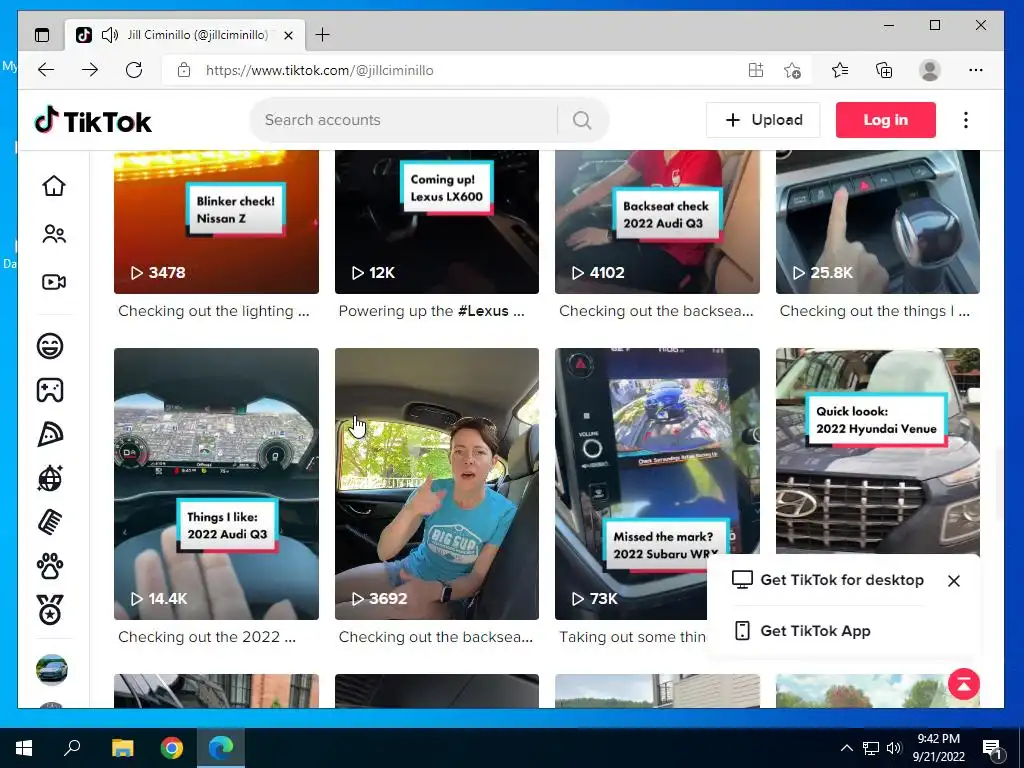Add this page to favorites star icon
This screenshot has width=1024, height=768.
click(792, 70)
